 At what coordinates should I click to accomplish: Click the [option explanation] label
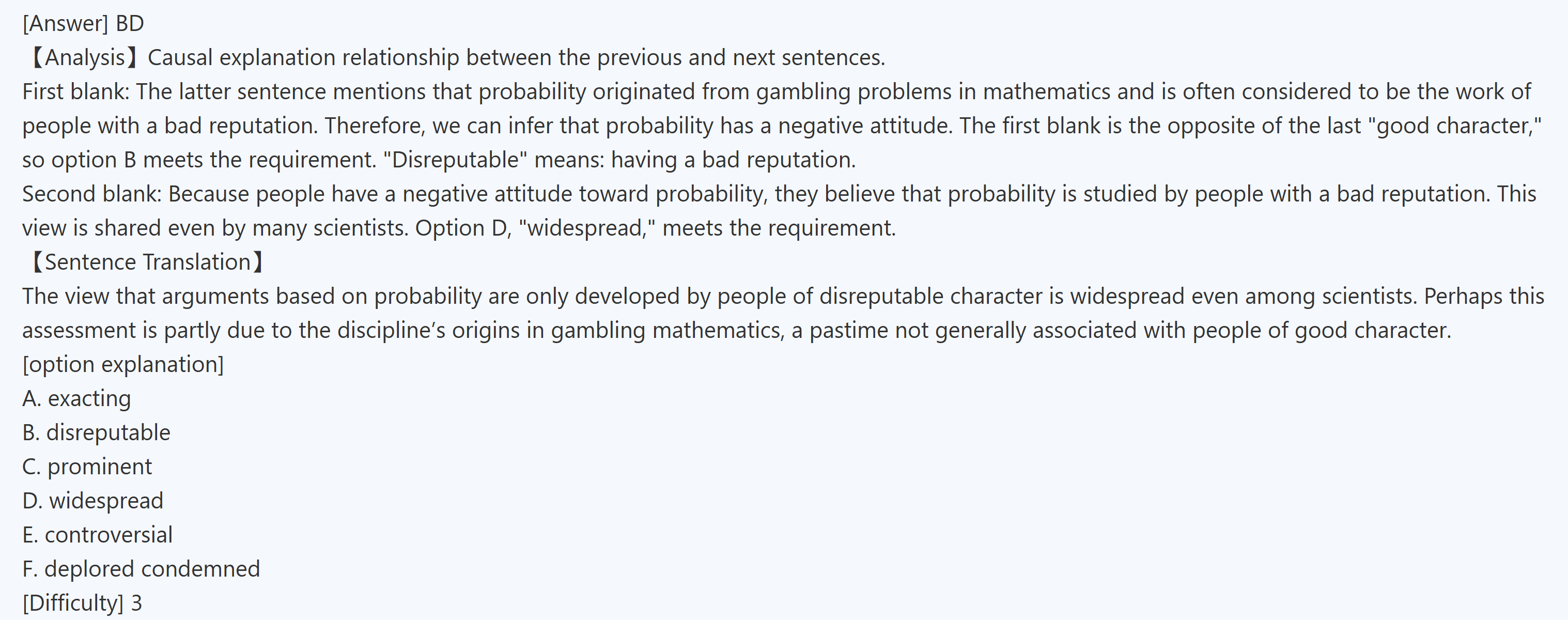123,364
